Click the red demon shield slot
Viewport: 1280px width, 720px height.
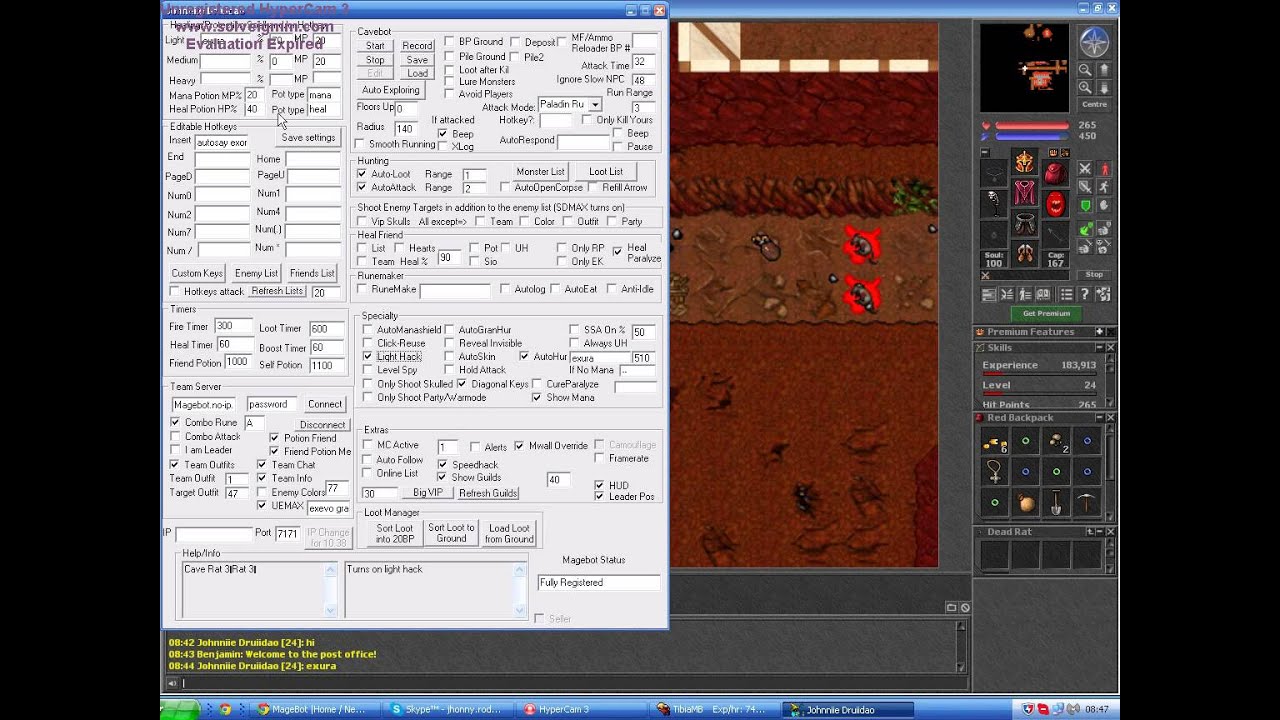click(x=1056, y=203)
